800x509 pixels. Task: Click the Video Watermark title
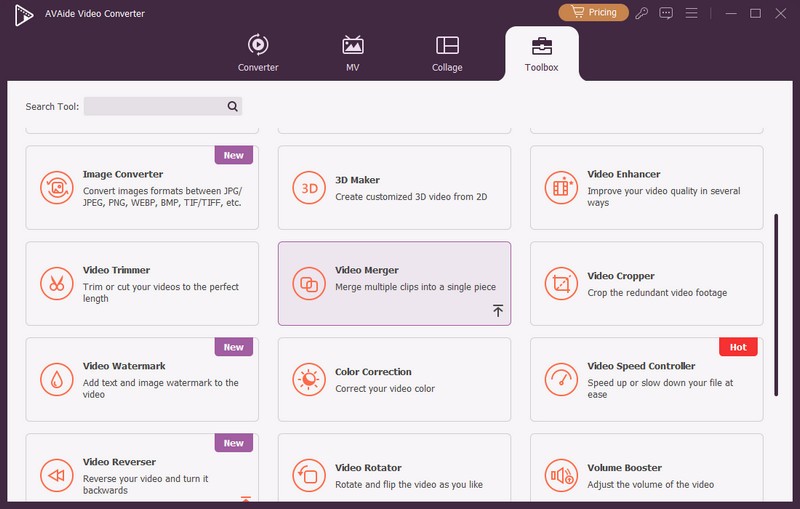point(124,366)
